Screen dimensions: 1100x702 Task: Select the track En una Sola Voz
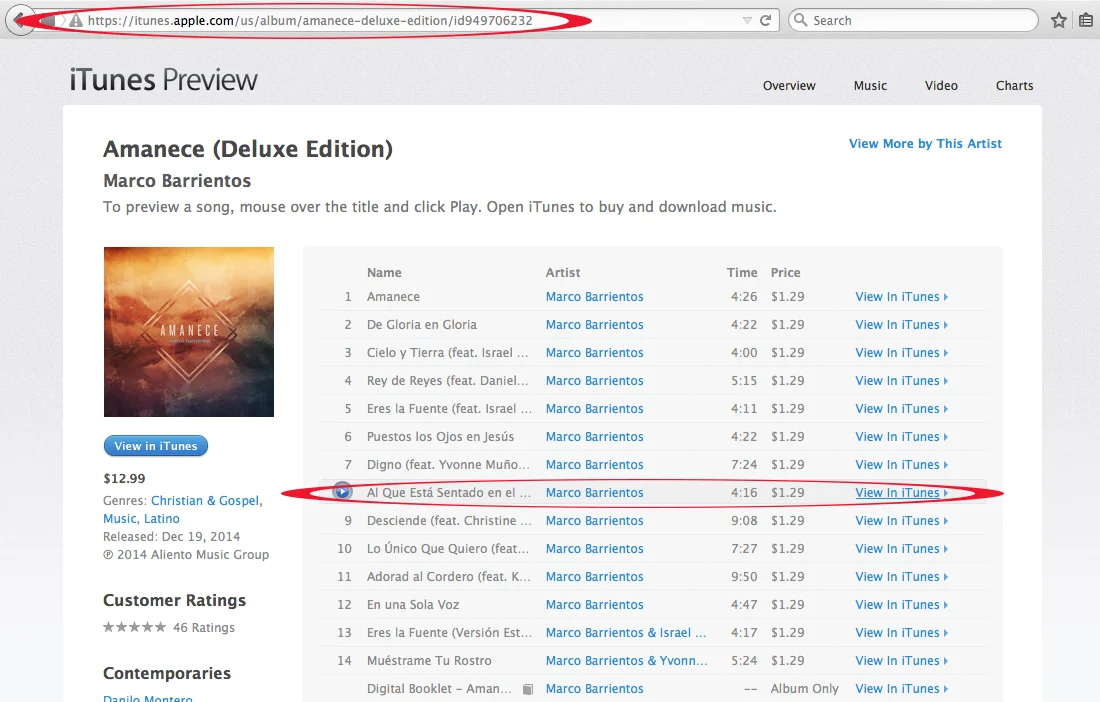[412, 605]
